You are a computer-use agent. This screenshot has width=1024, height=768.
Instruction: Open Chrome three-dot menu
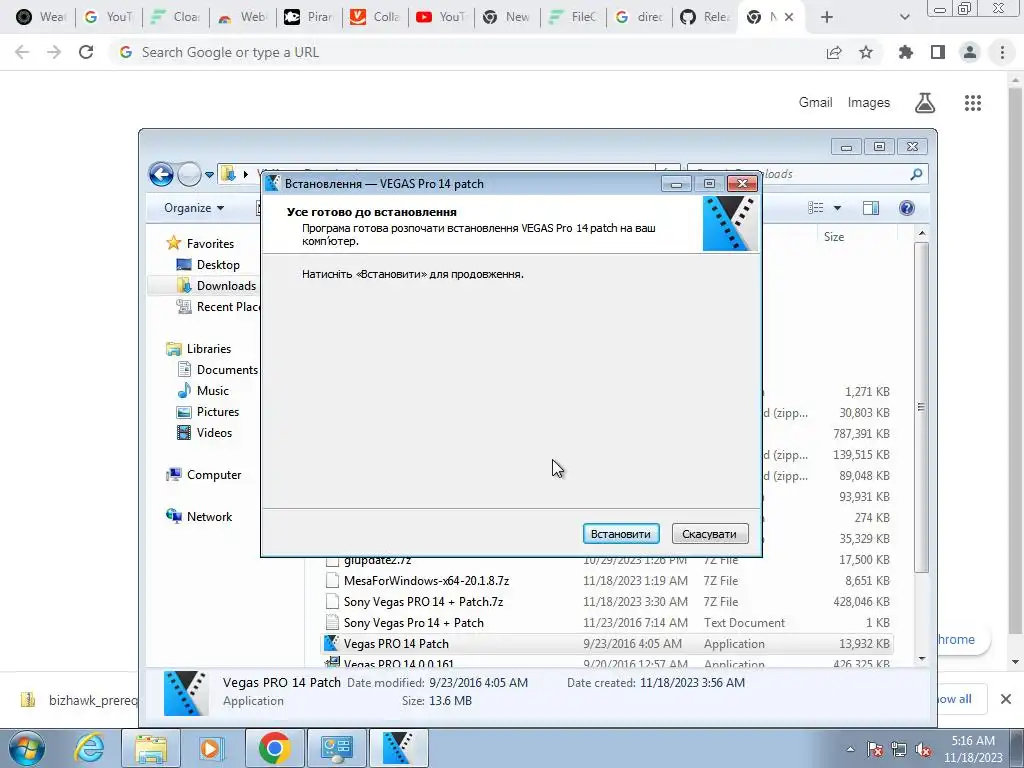click(x=1002, y=52)
